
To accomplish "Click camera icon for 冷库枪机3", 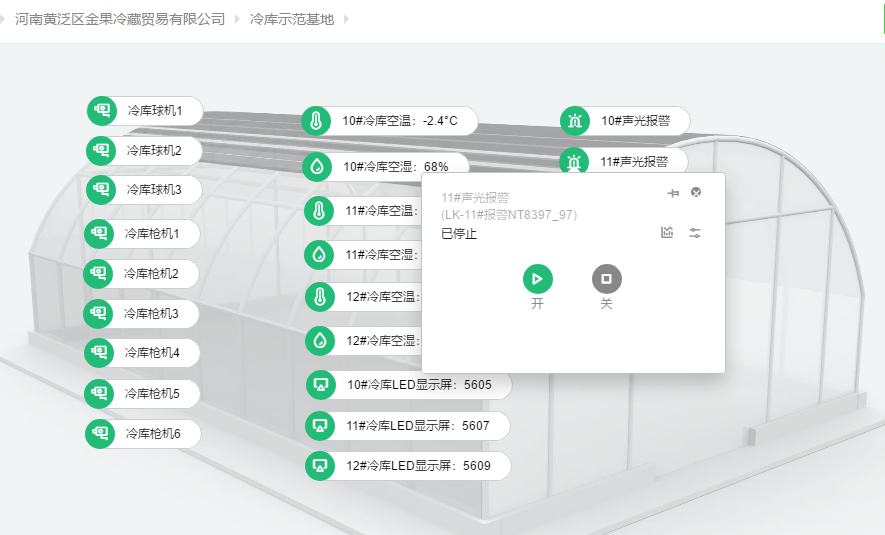I will [x=98, y=314].
